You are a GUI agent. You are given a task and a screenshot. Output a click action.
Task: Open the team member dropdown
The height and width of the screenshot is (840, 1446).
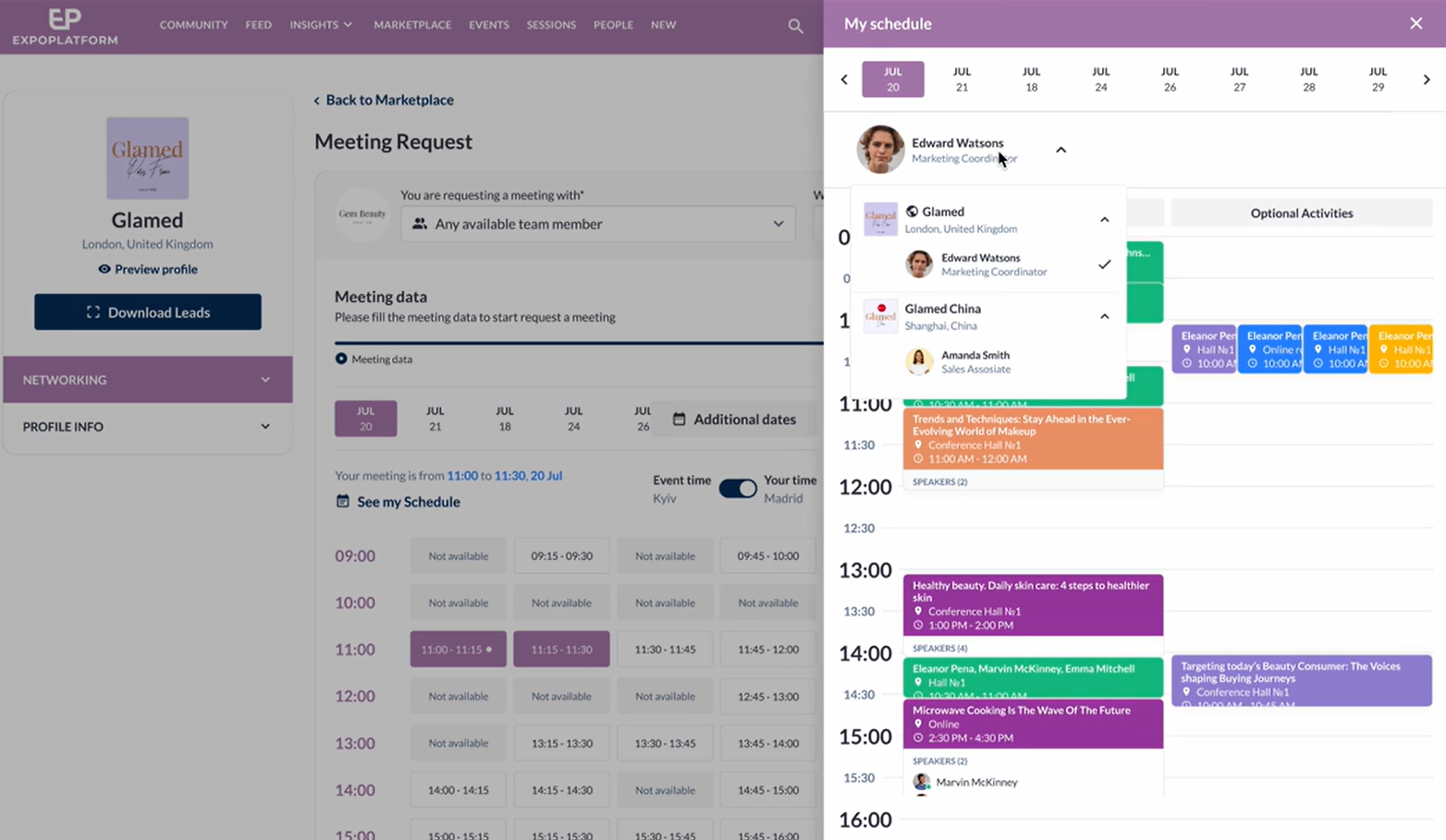tap(597, 224)
